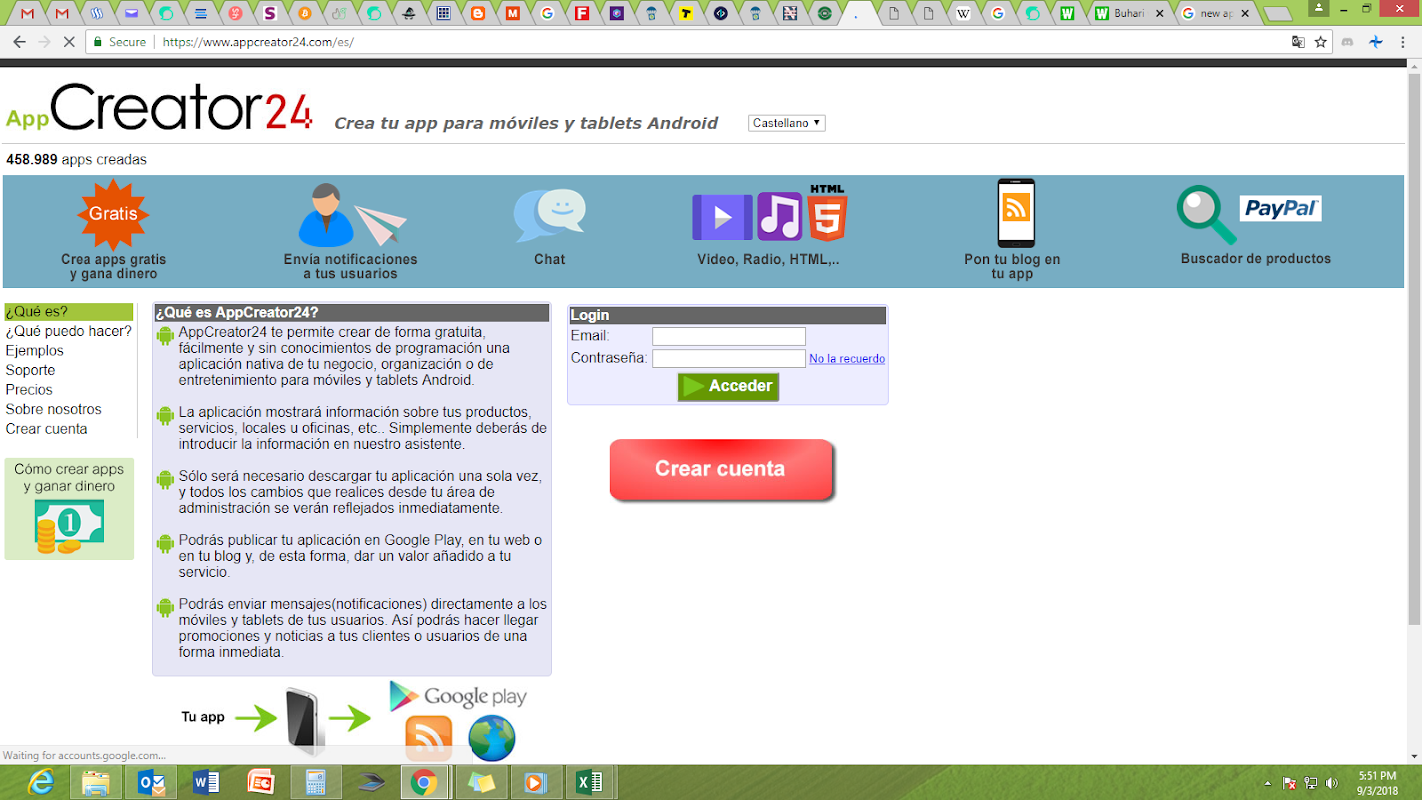The width and height of the screenshot is (1422, 800).
Task: Open Excel from the taskbar
Action: 590,782
